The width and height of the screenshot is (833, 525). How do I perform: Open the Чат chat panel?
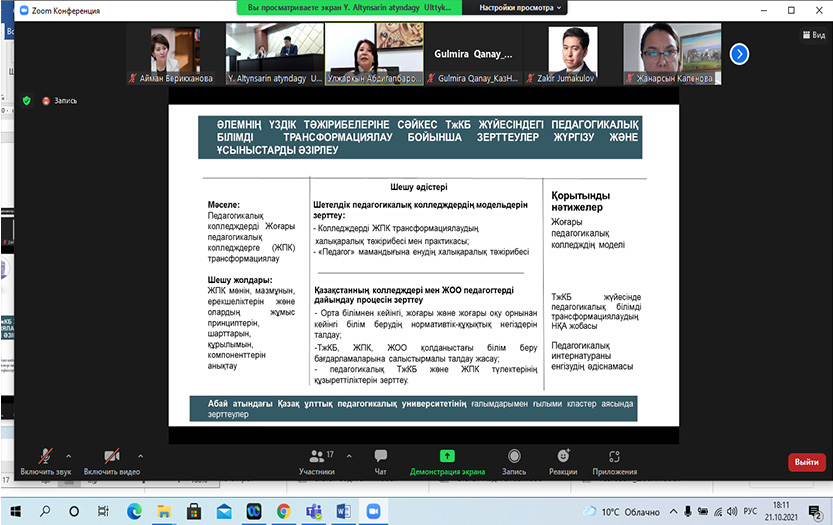380,460
